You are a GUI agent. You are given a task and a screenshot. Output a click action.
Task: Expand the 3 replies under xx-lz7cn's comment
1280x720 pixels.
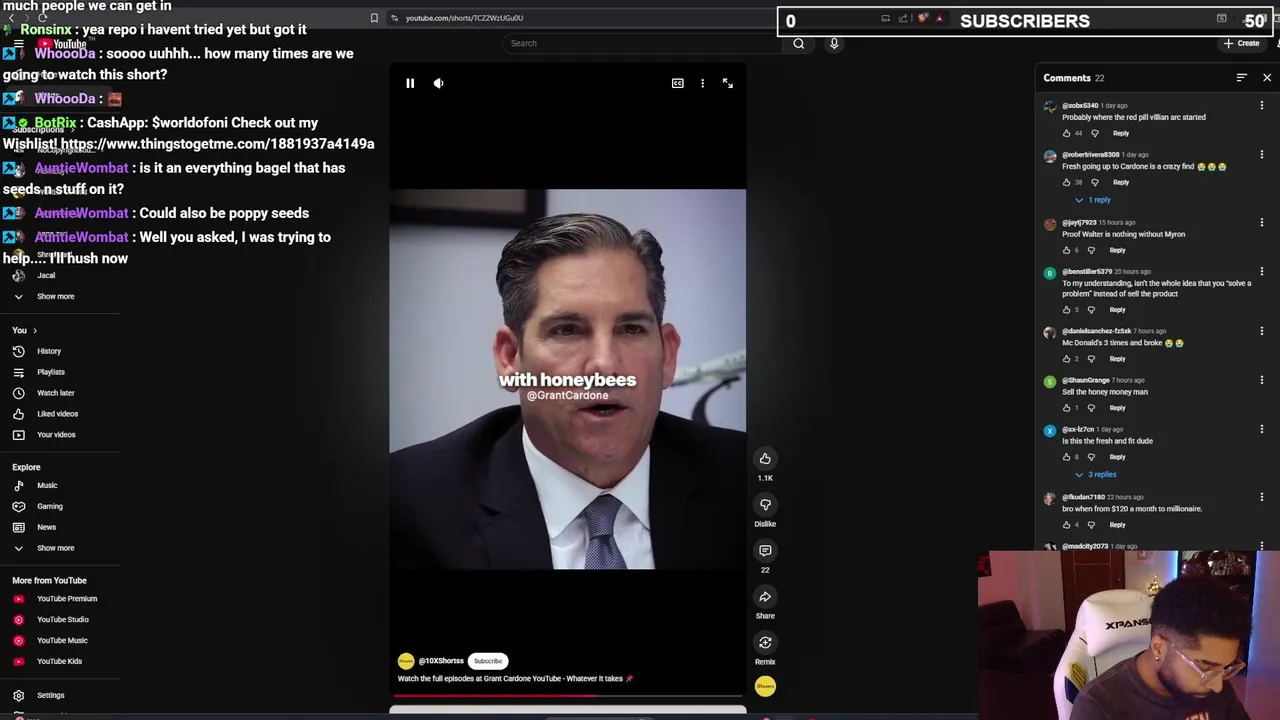(x=1096, y=475)
